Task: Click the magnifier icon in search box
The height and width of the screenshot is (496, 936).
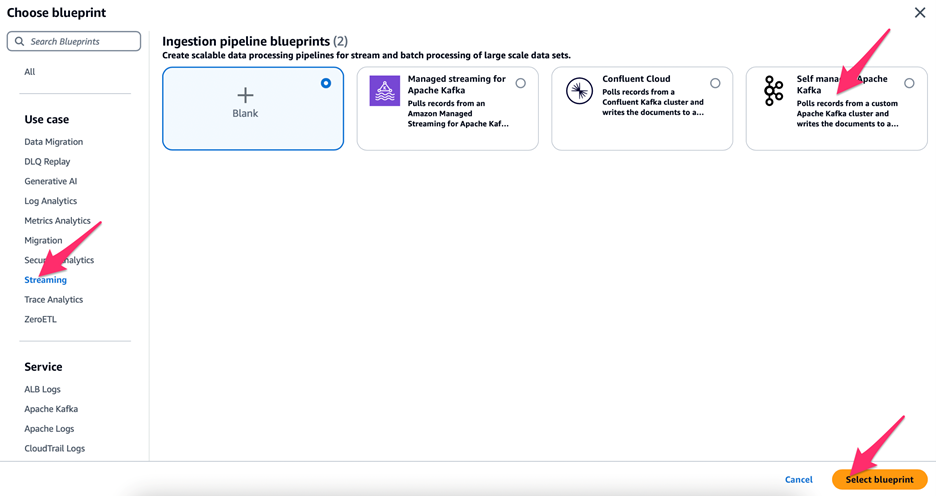Action: [20, 41]
